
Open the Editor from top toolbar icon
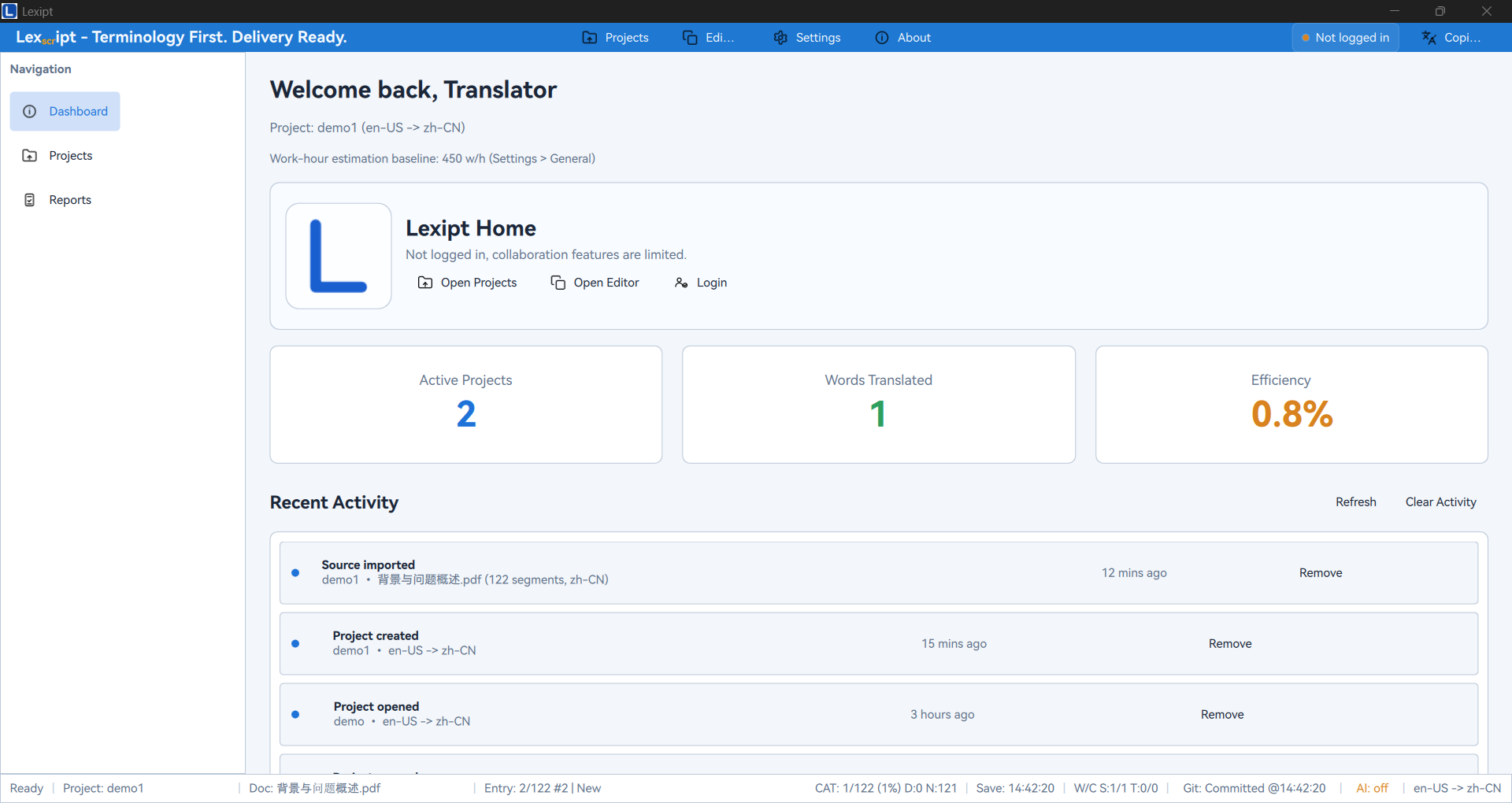pyautogui.click(x=690, y=38)
